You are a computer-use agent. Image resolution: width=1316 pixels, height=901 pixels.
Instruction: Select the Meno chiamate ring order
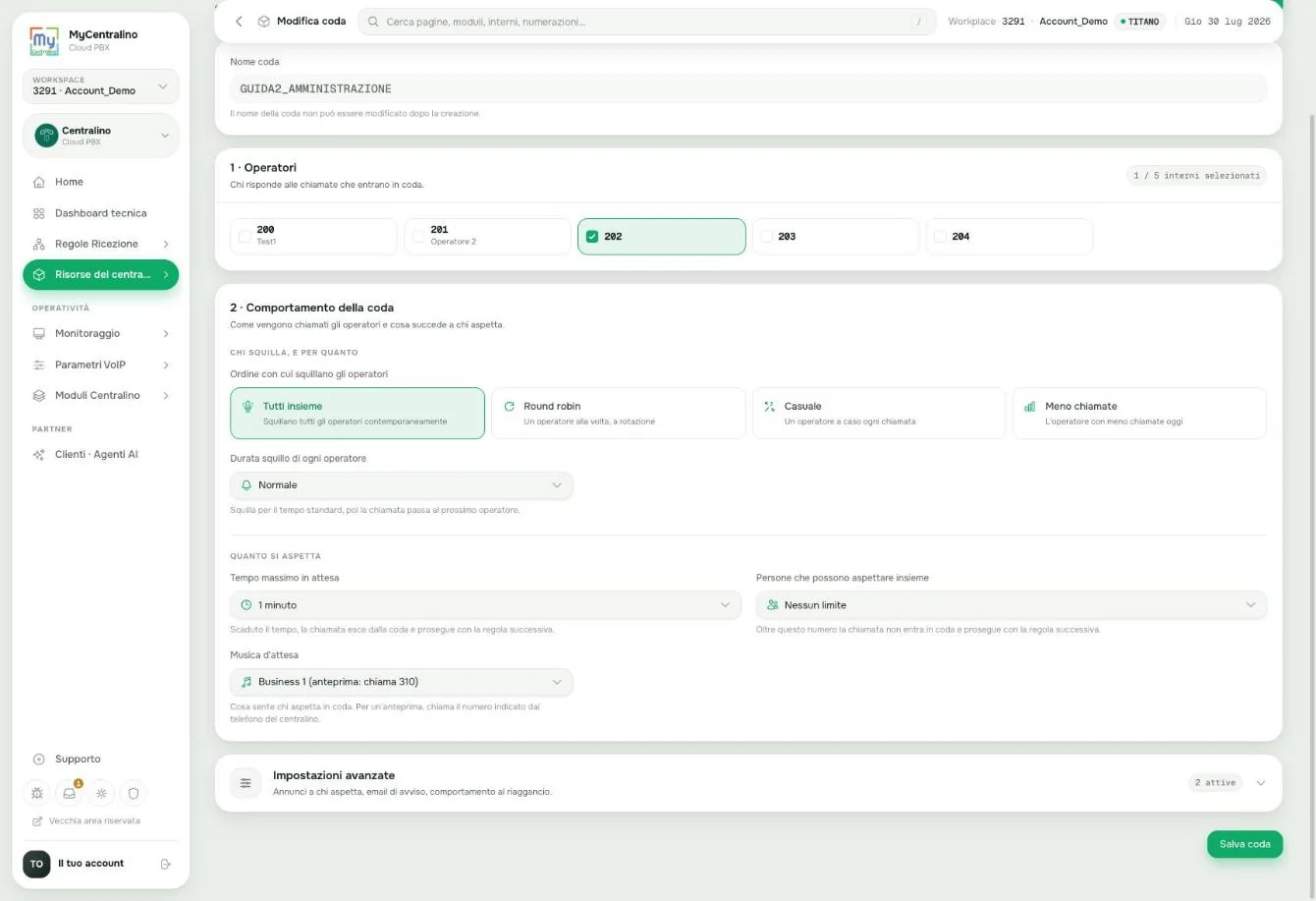[x=1139, y=413]
